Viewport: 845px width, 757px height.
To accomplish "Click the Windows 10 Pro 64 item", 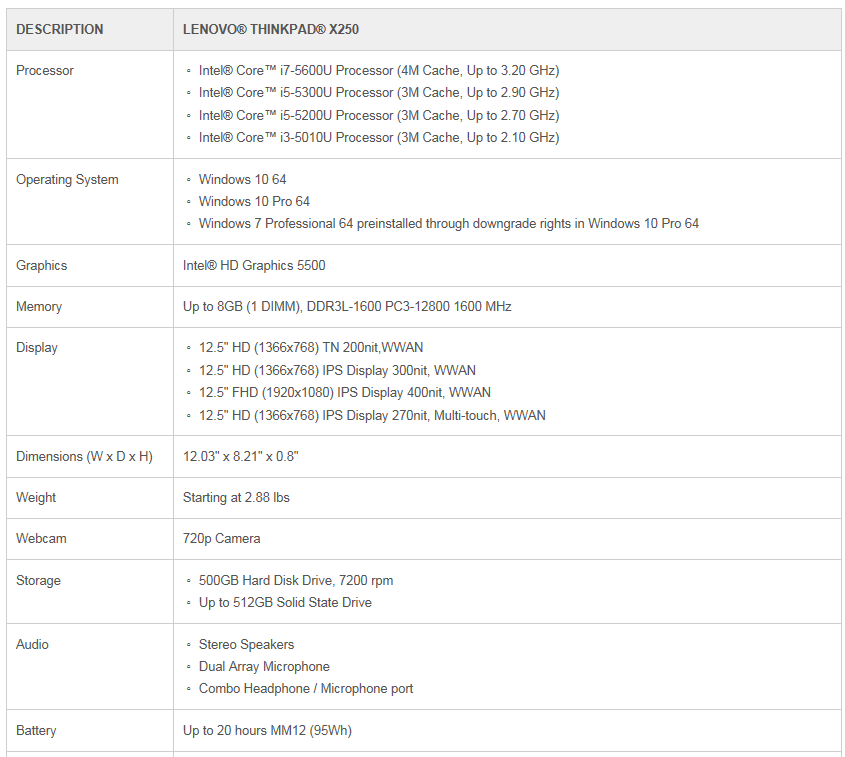I will pyautogui.click(x=254, y=202).
